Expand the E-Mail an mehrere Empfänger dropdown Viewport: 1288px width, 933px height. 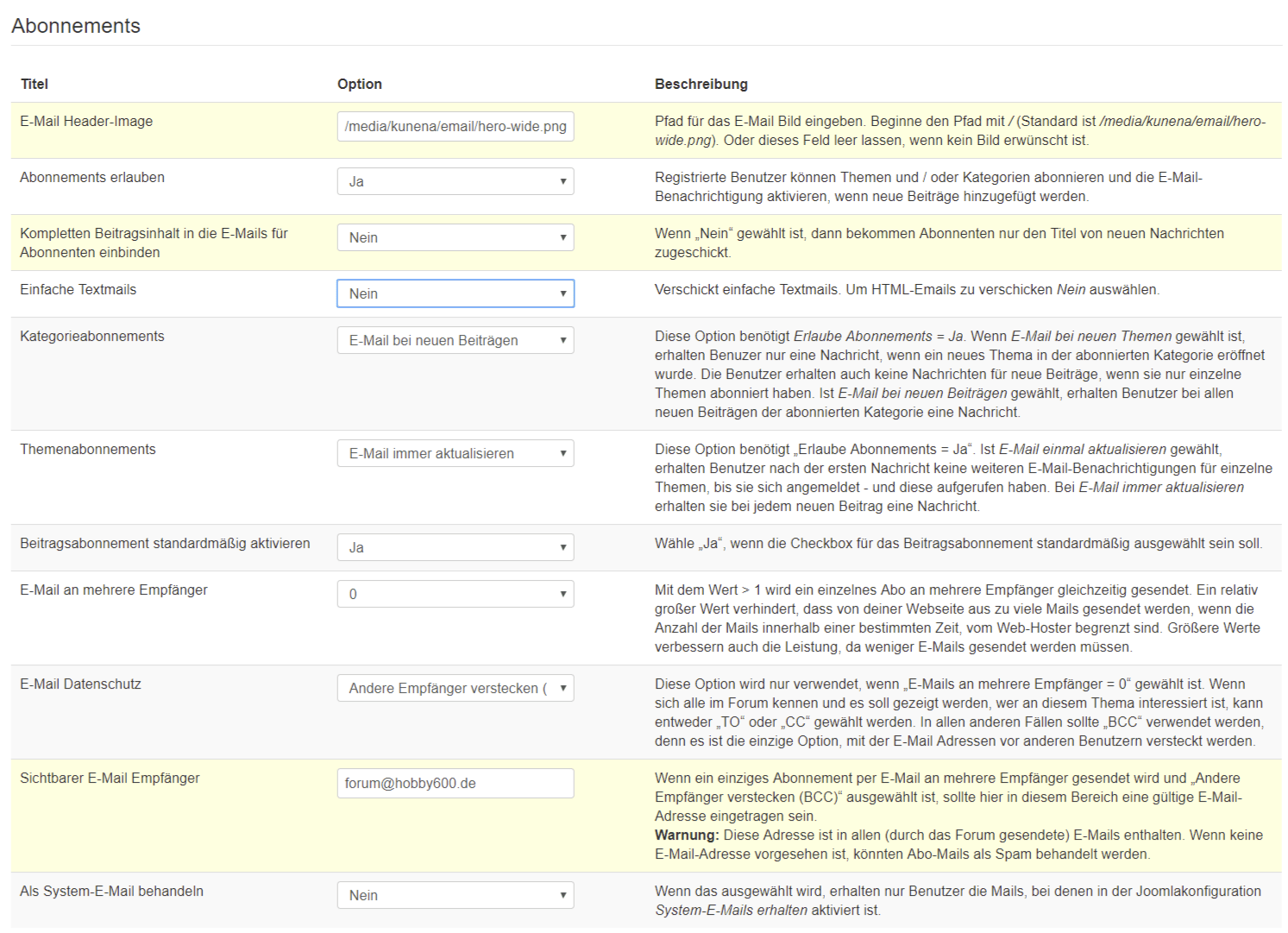(x=455, y=594)
